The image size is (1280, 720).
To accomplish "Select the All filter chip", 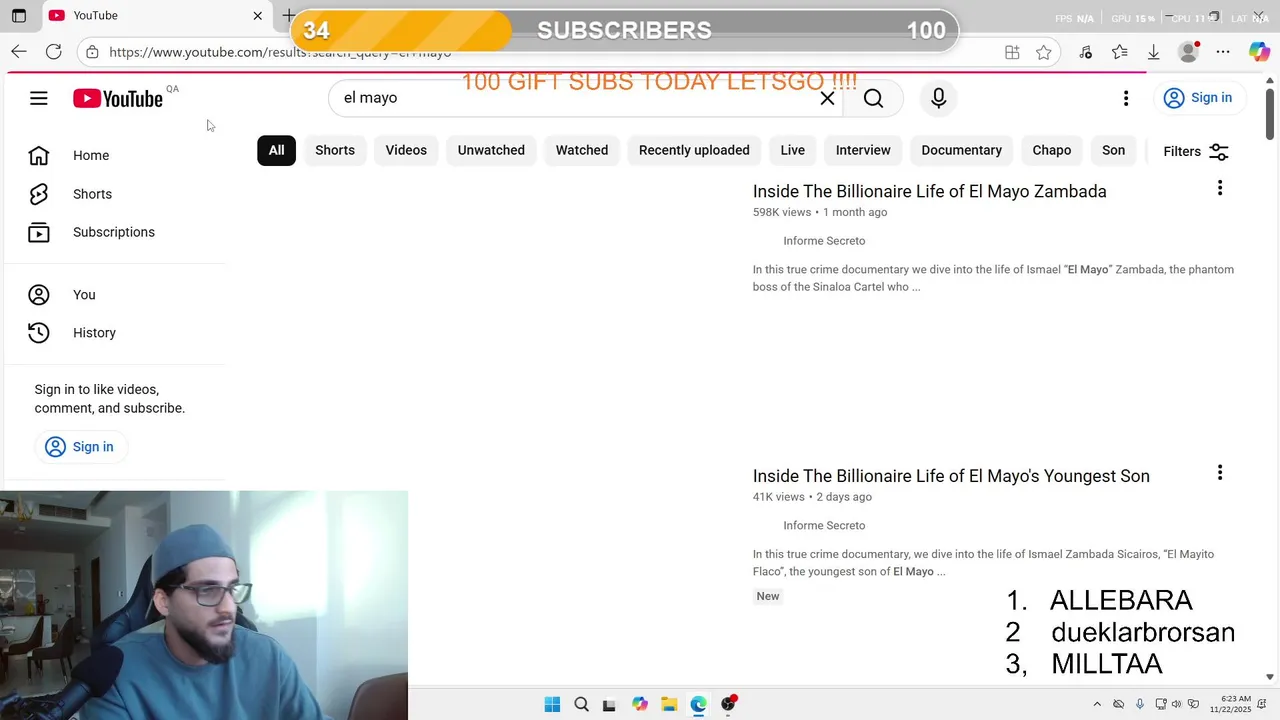I will pos(276,150).
